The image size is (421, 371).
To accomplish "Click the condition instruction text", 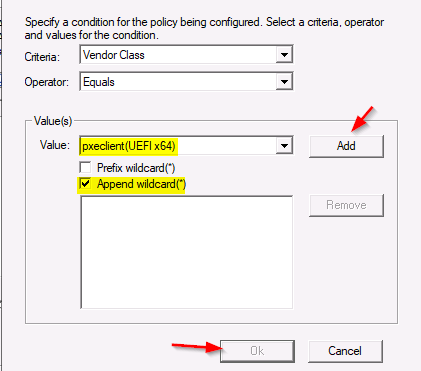I will tap(204, 29).
